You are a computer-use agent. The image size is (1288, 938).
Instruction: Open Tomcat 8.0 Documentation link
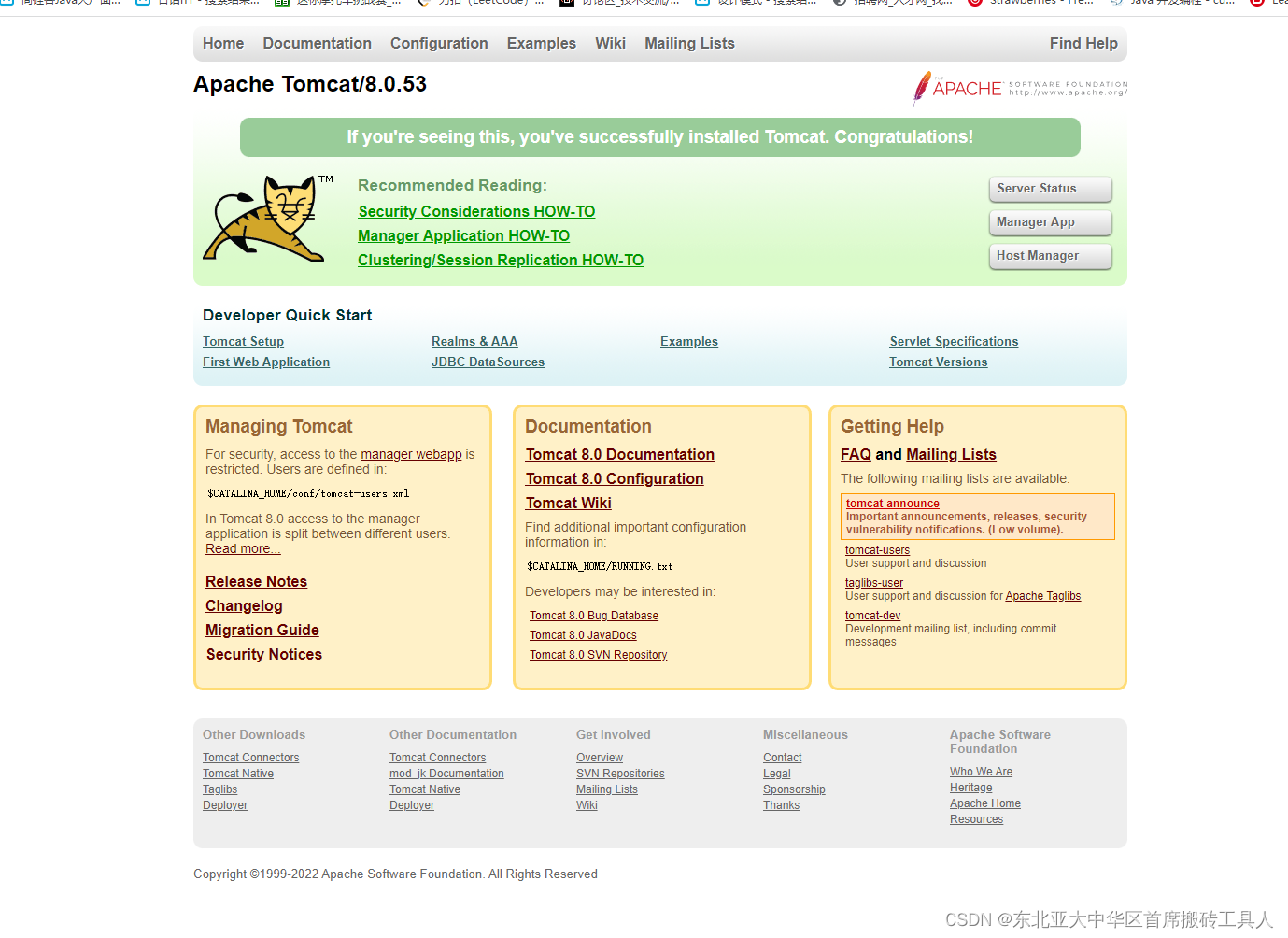coord(620,455)
